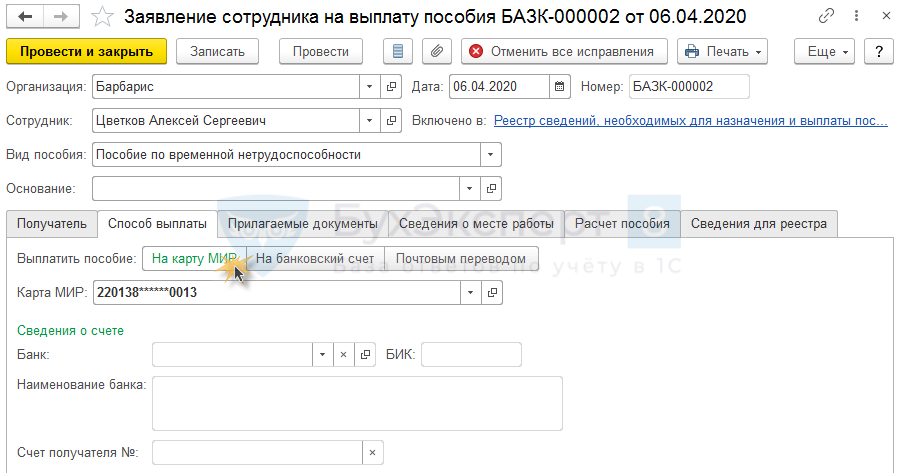Viewport: 899px width, 473px height.
Task: Click the paperclip attachments icon
Action: pyautogui.click(x=436, y=51)
